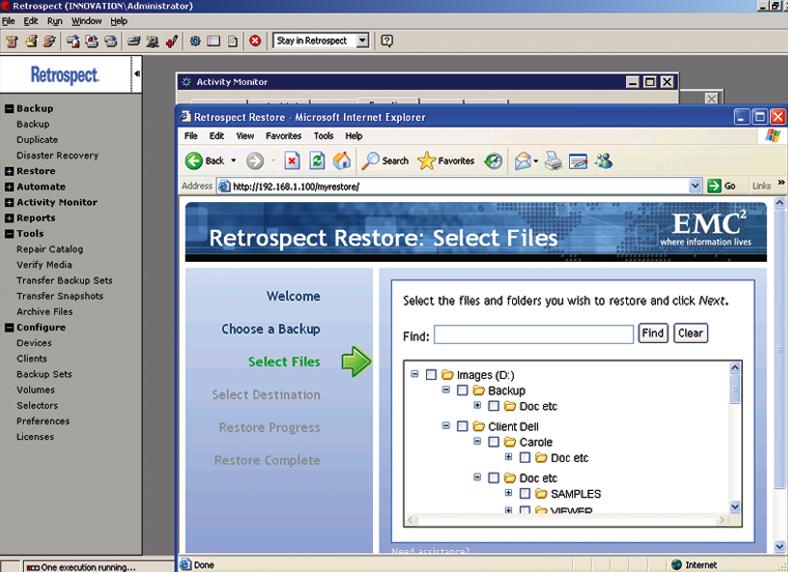Open Retrospect's Run menu
The height and width of the screenshot is (572, 788).
point(55,21)
